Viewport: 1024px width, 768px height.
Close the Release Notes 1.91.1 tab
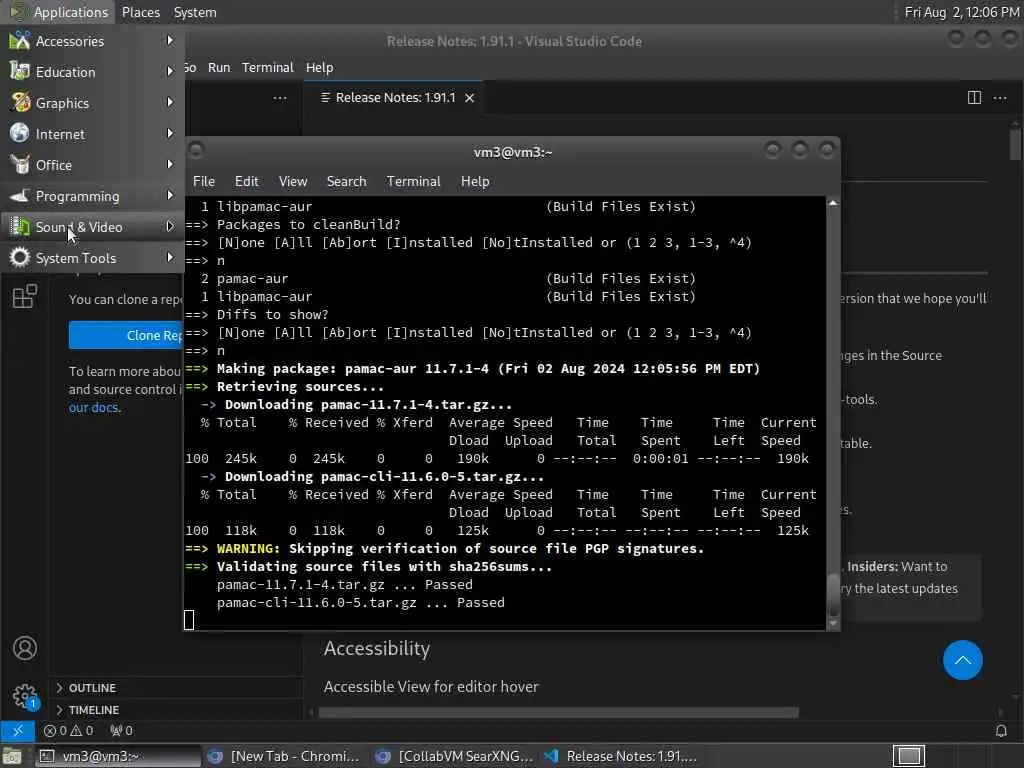click(470, 98)
